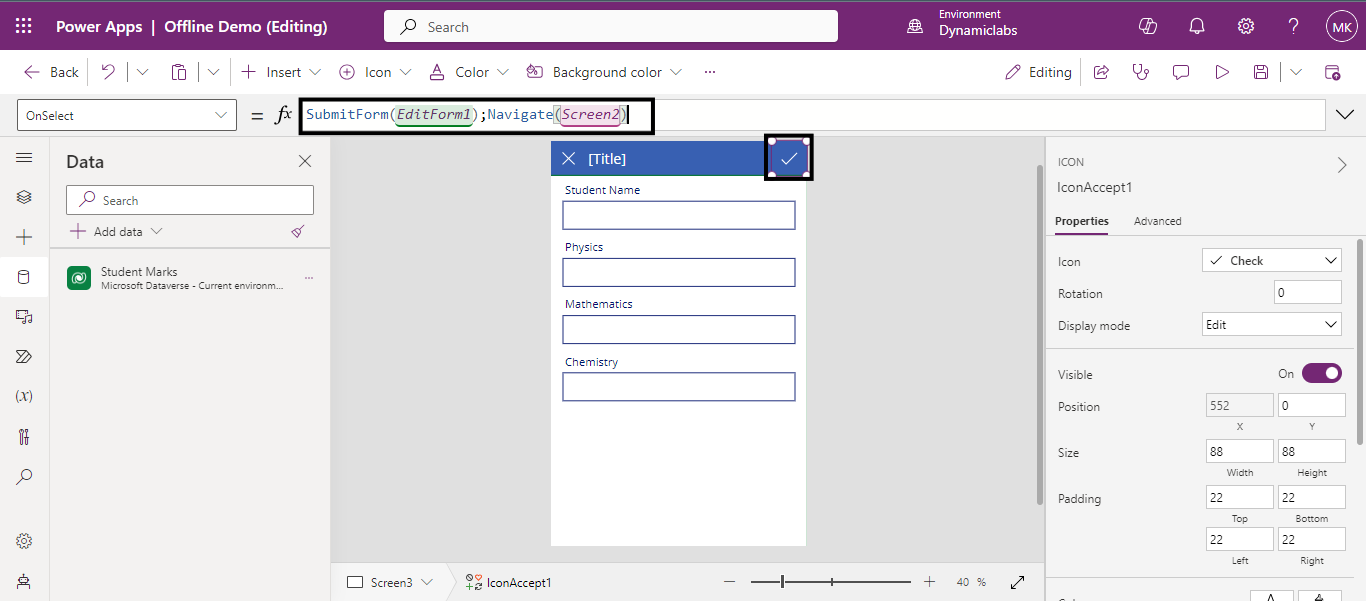This screenshot has width=1366, height=601.
Task: Click the Undo icon in toolbar
Action: click(108, 72)
